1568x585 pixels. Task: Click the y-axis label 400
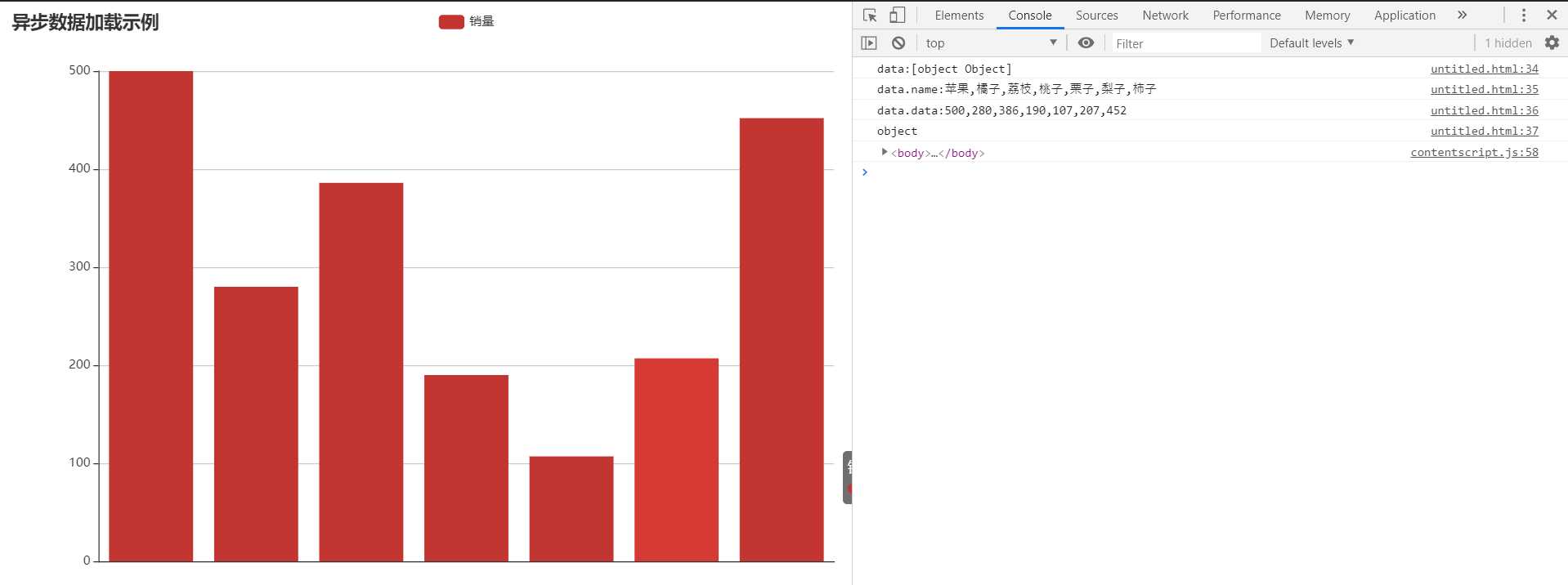[x=79, y=169]
